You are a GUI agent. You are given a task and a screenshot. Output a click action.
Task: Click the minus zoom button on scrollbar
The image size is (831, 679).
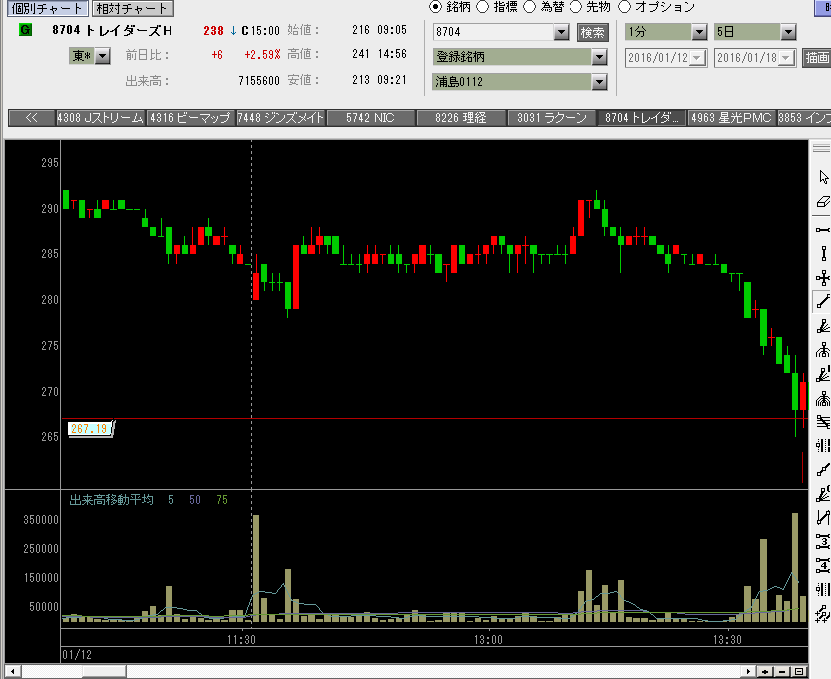(x=782, y=672)
